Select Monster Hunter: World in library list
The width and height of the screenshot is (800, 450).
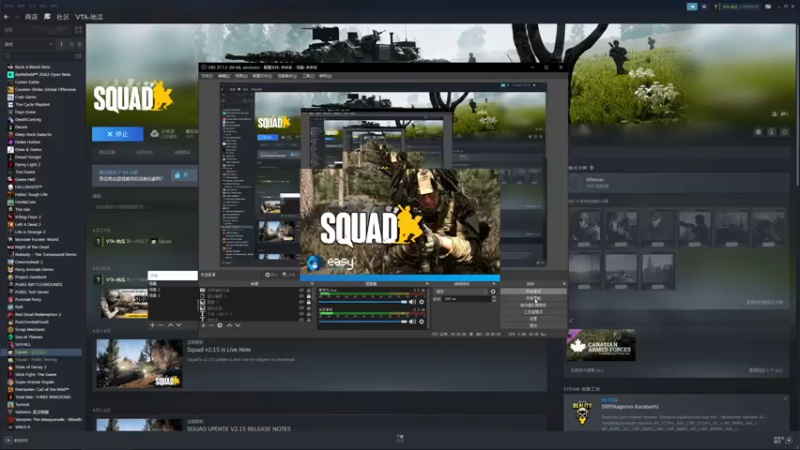37,239
